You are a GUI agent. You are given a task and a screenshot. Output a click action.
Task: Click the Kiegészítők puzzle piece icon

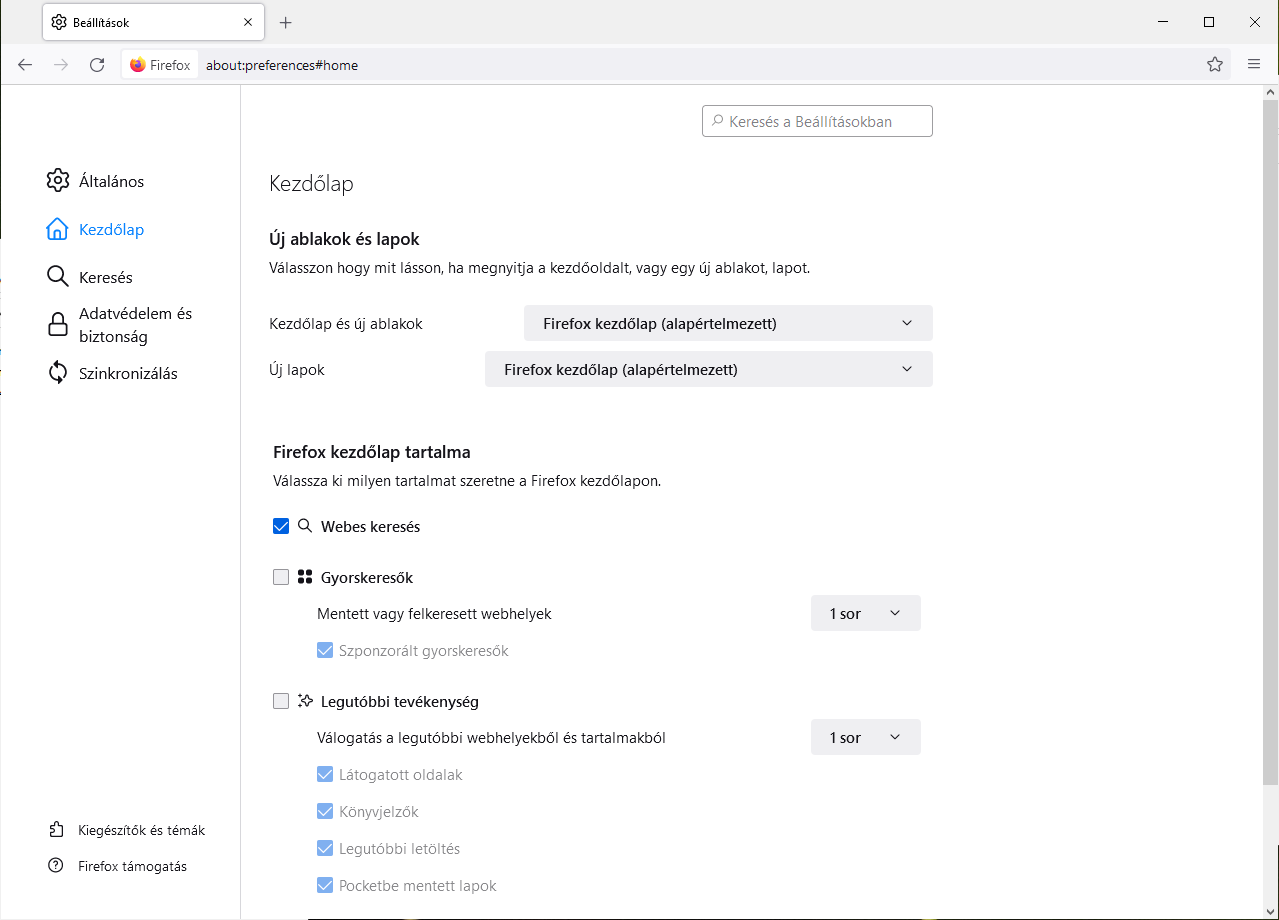click(56, 830)
